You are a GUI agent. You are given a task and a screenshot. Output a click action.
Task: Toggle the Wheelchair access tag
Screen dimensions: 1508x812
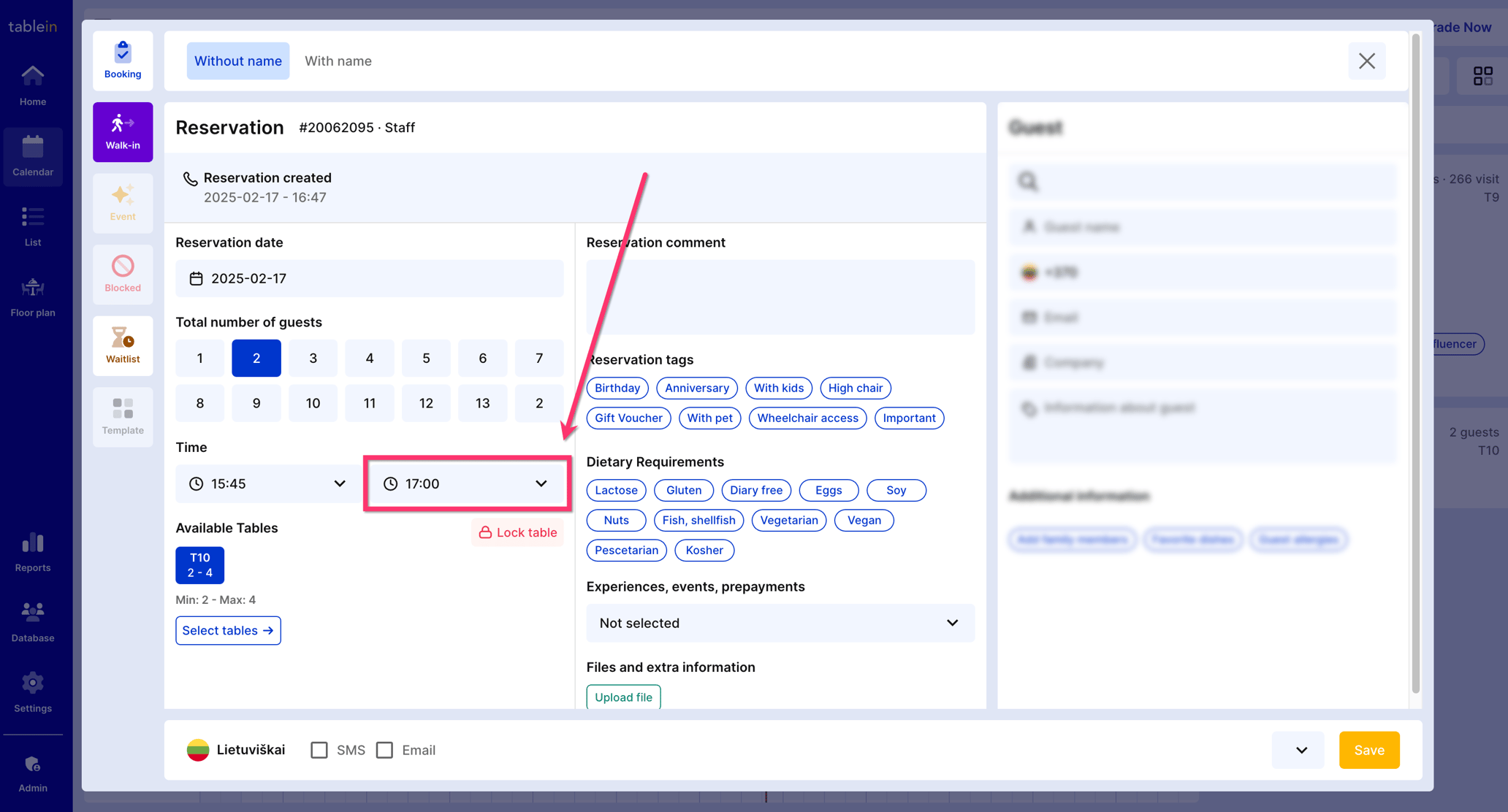pyautogui.click(x=807, y=418)
